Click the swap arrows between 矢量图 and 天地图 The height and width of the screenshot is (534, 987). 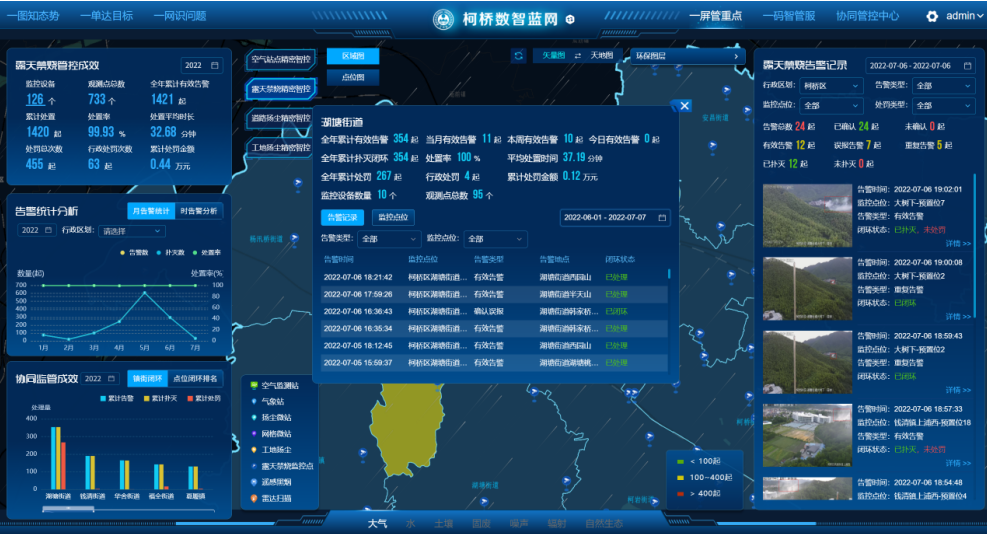[577, 56]
